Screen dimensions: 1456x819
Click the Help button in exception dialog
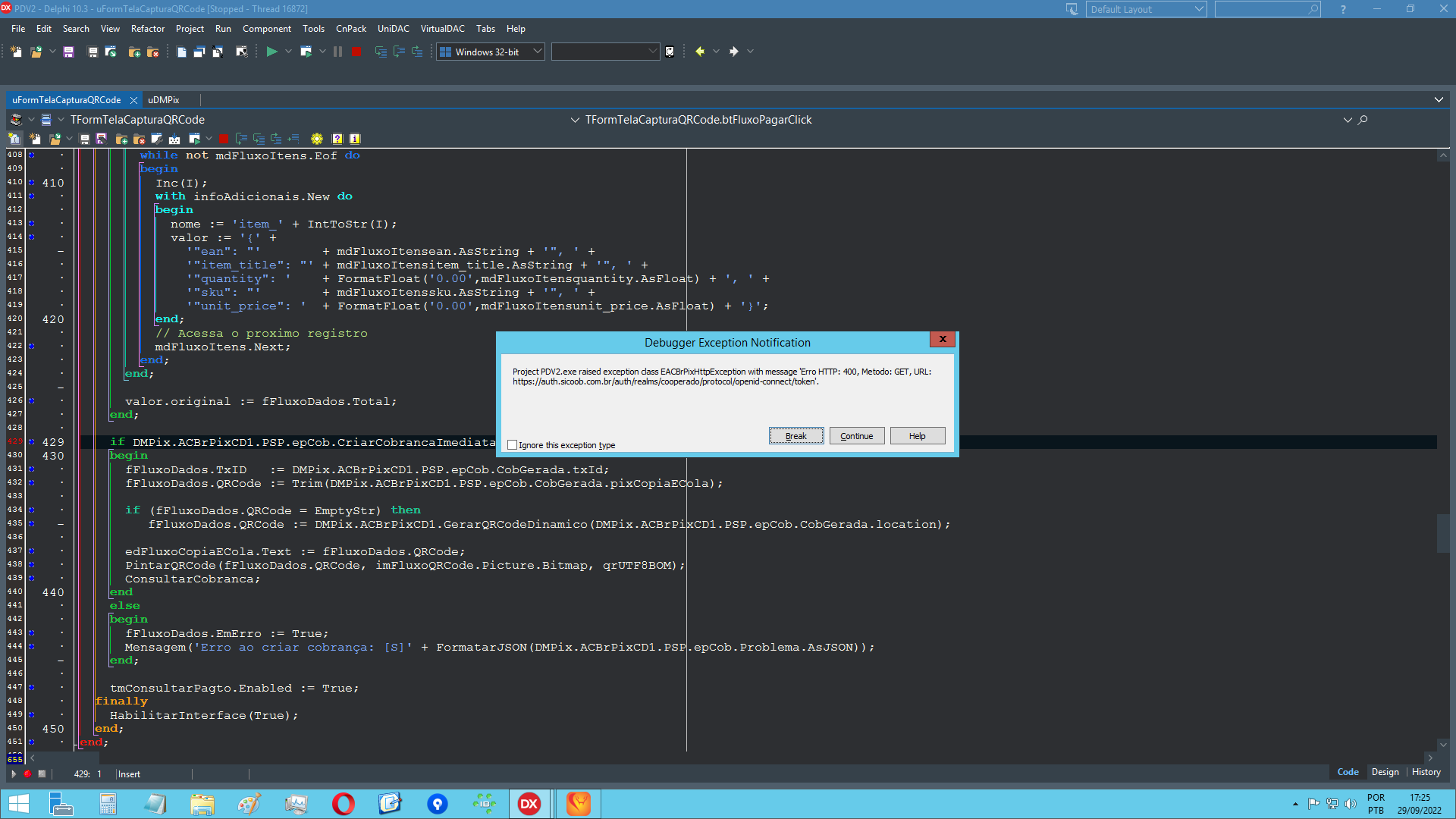918,436
